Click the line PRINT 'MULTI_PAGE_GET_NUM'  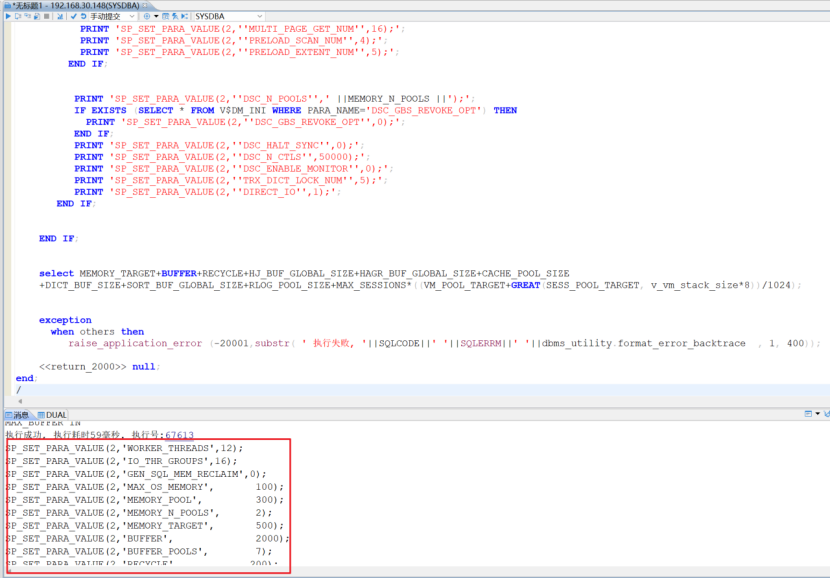point(242,29)
